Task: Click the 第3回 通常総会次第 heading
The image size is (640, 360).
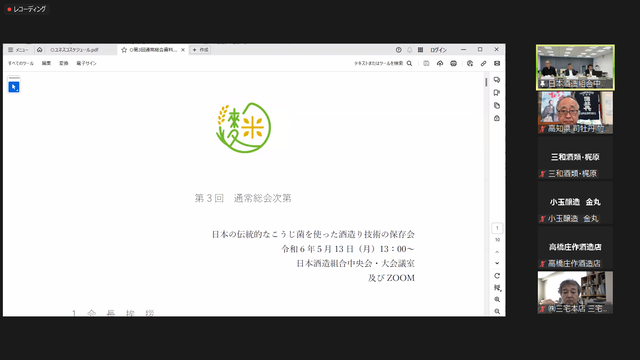Action: pos(243,198)
